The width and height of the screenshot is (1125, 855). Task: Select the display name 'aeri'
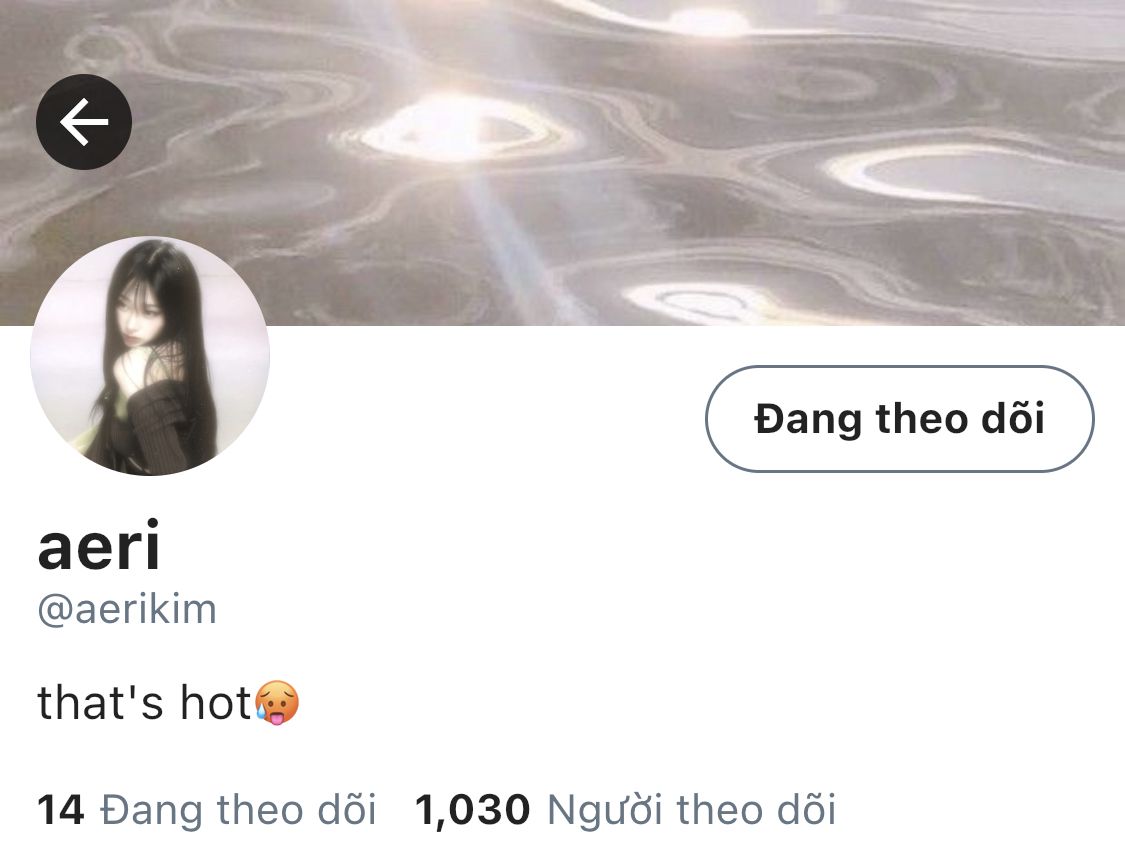tap(99, 546)
